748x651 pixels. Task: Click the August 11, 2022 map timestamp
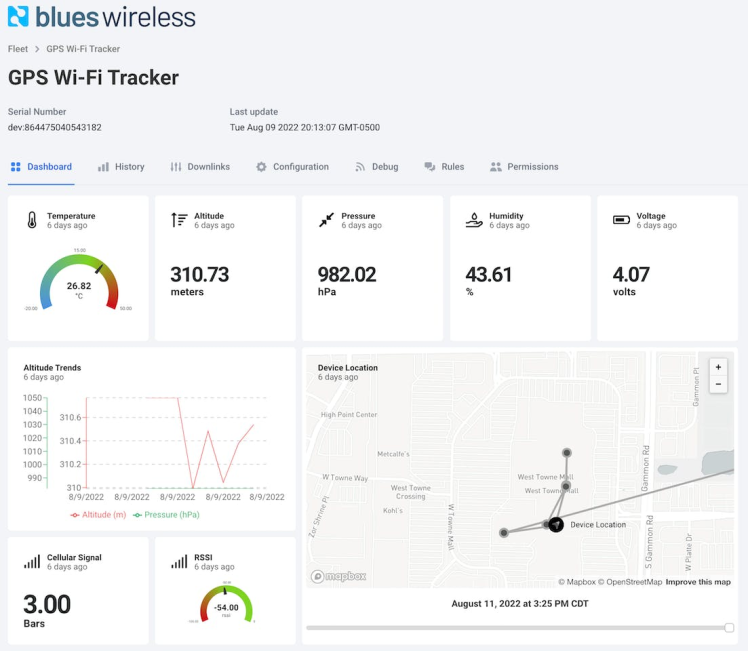519,604
